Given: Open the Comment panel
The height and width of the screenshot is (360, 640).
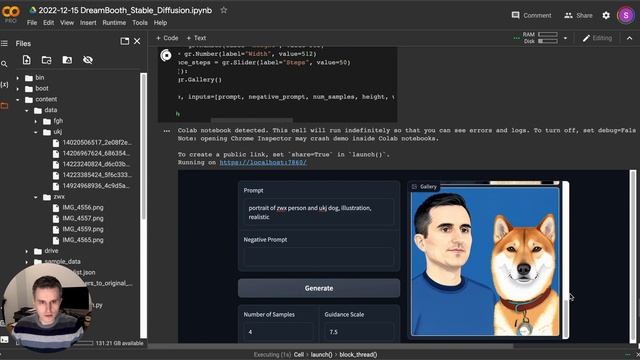Looking at the screenshot, I should pyautogui.click(x=531, y=15).
